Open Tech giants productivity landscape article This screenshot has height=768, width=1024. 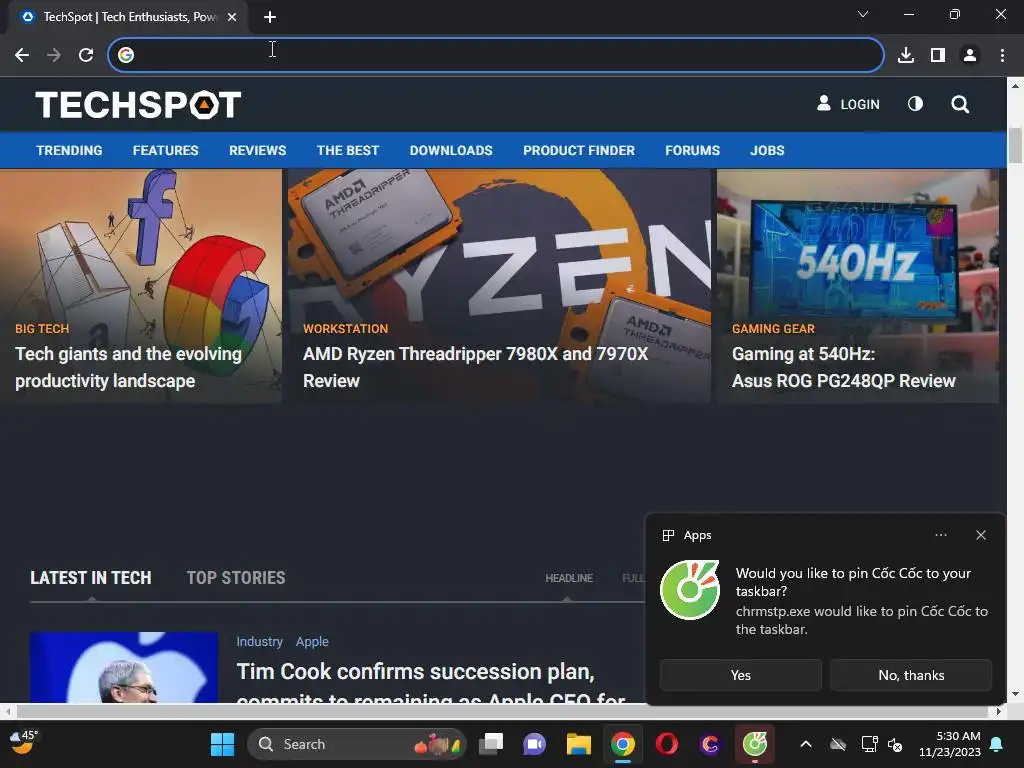128,367
